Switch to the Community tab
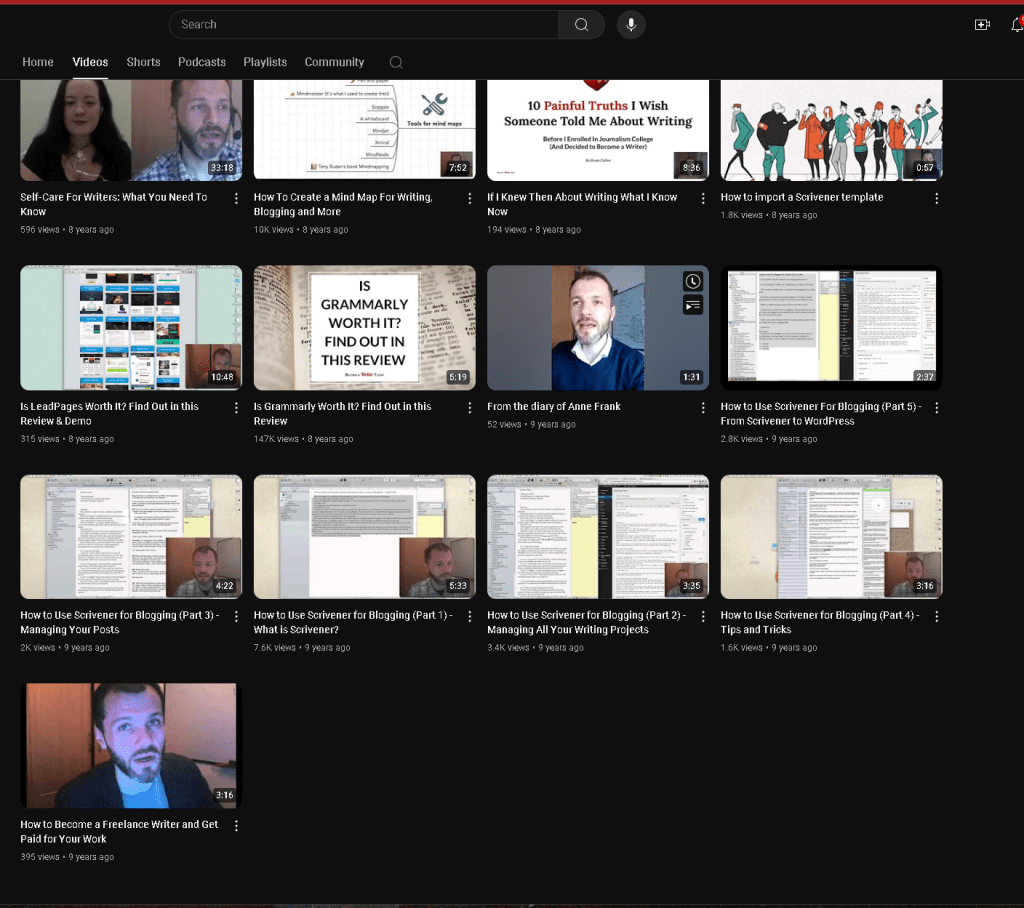 pos(334,62)
